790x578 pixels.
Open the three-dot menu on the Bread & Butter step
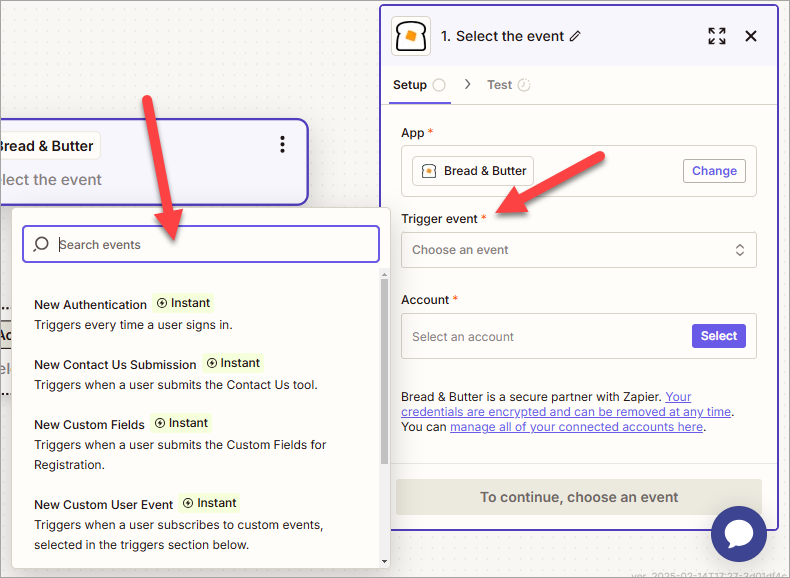coord(282,145)
